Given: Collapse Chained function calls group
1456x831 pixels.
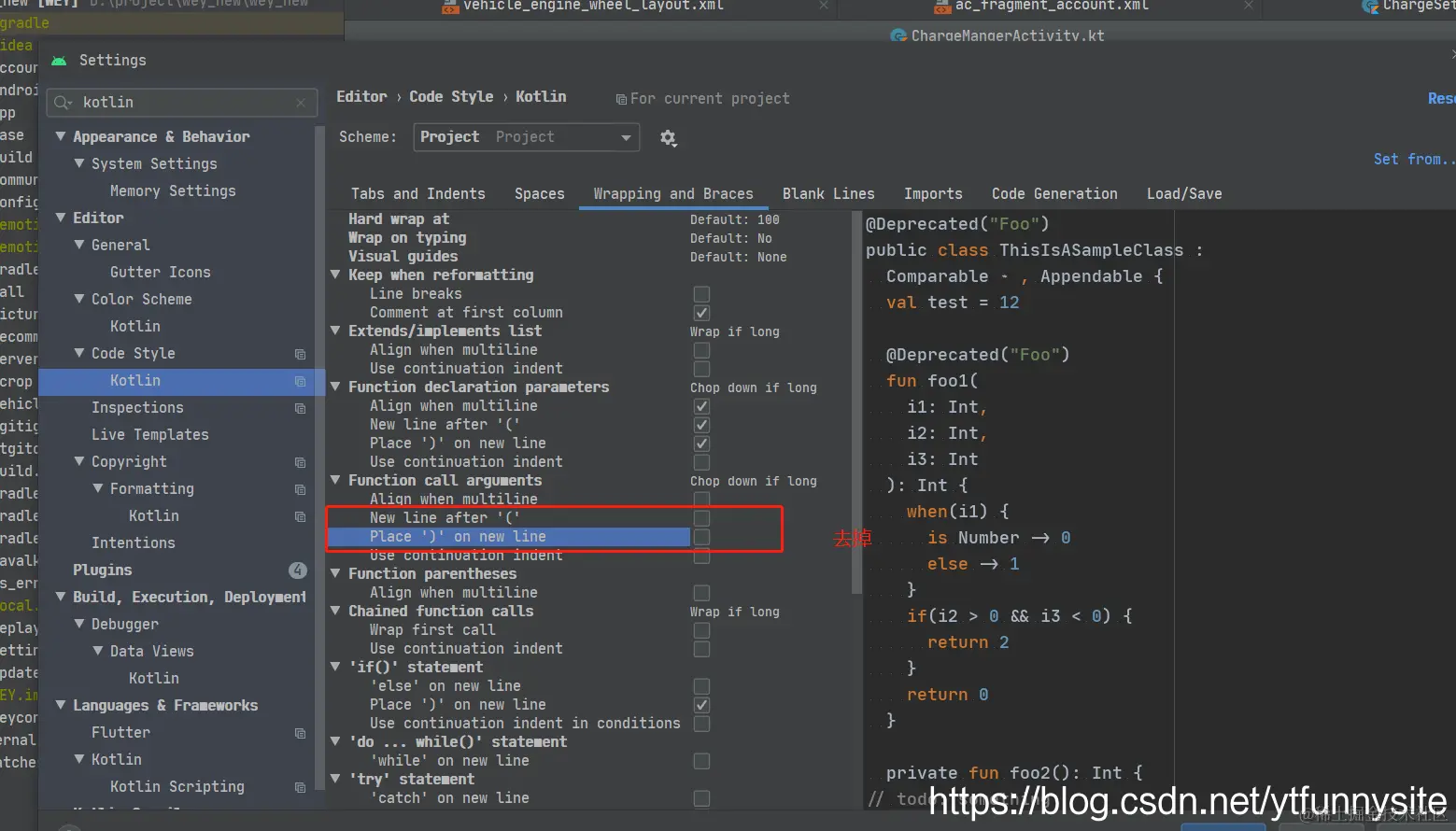Looking at the screenshot, I should (x=335, y=612).
